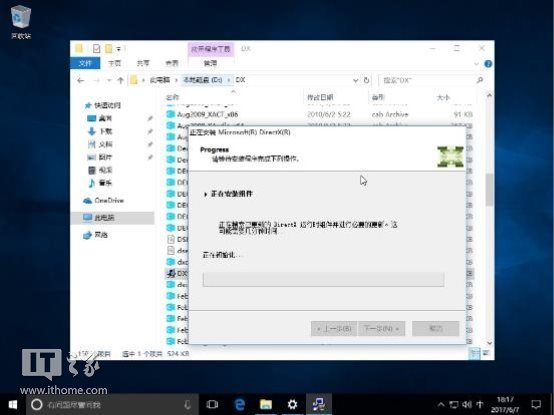Viewport: 554px width, 415px height.
Task: Open the volume control in system tray
Action: [466, 405]
